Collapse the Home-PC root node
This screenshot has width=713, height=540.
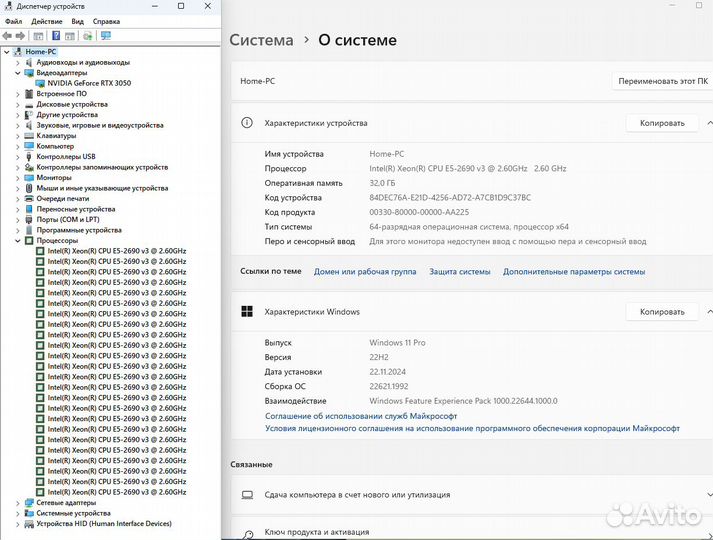click(x=6, y=52)
